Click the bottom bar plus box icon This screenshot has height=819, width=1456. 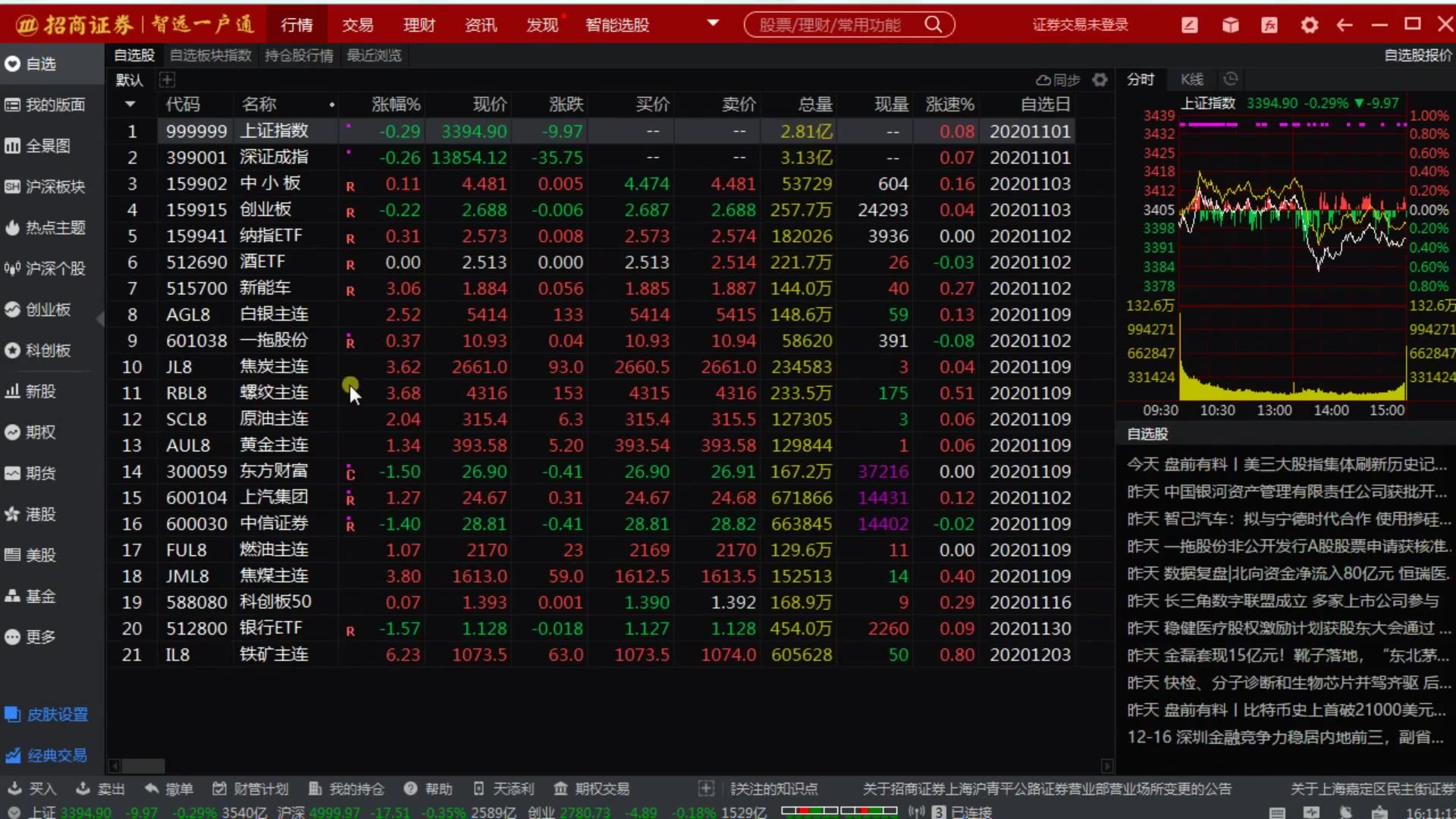706,789
